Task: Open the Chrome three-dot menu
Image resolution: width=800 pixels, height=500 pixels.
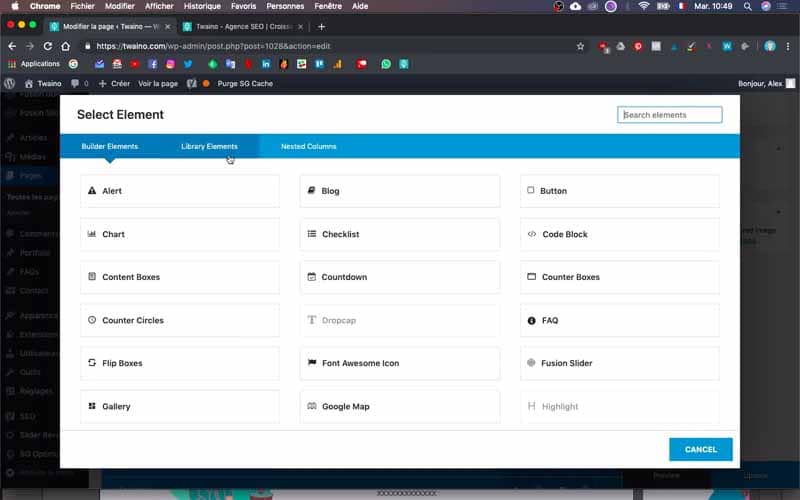Action: point(788,46)
